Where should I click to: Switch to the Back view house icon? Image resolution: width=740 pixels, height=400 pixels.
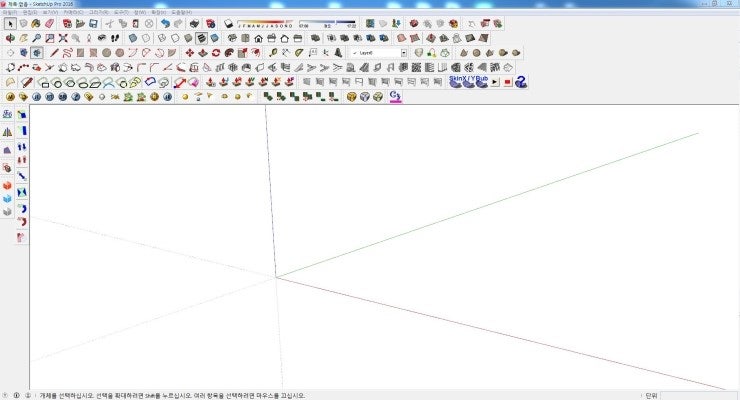pos(285,38)
